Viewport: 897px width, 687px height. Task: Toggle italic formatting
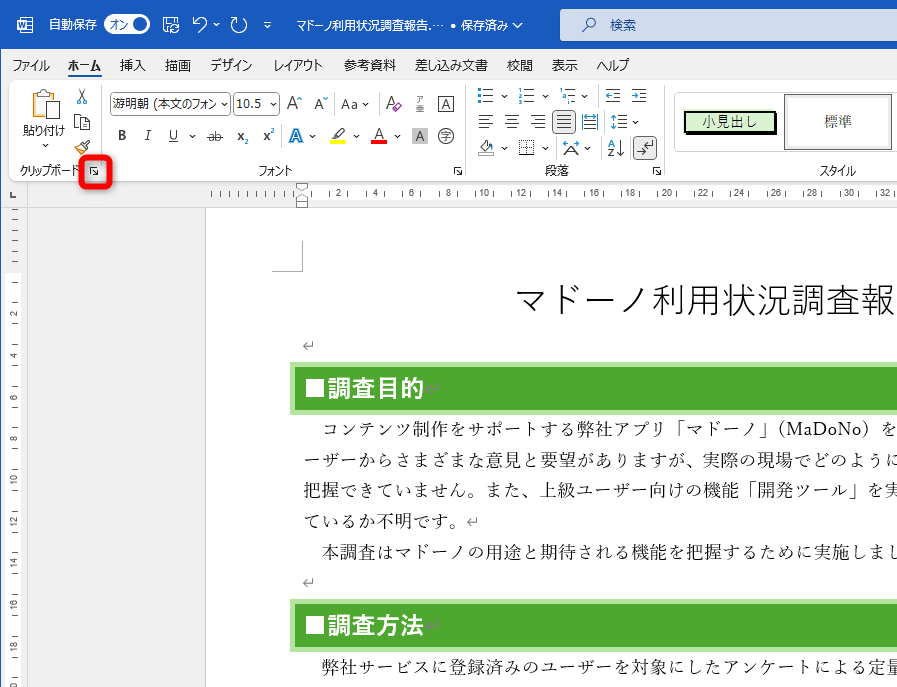point(148,136)
